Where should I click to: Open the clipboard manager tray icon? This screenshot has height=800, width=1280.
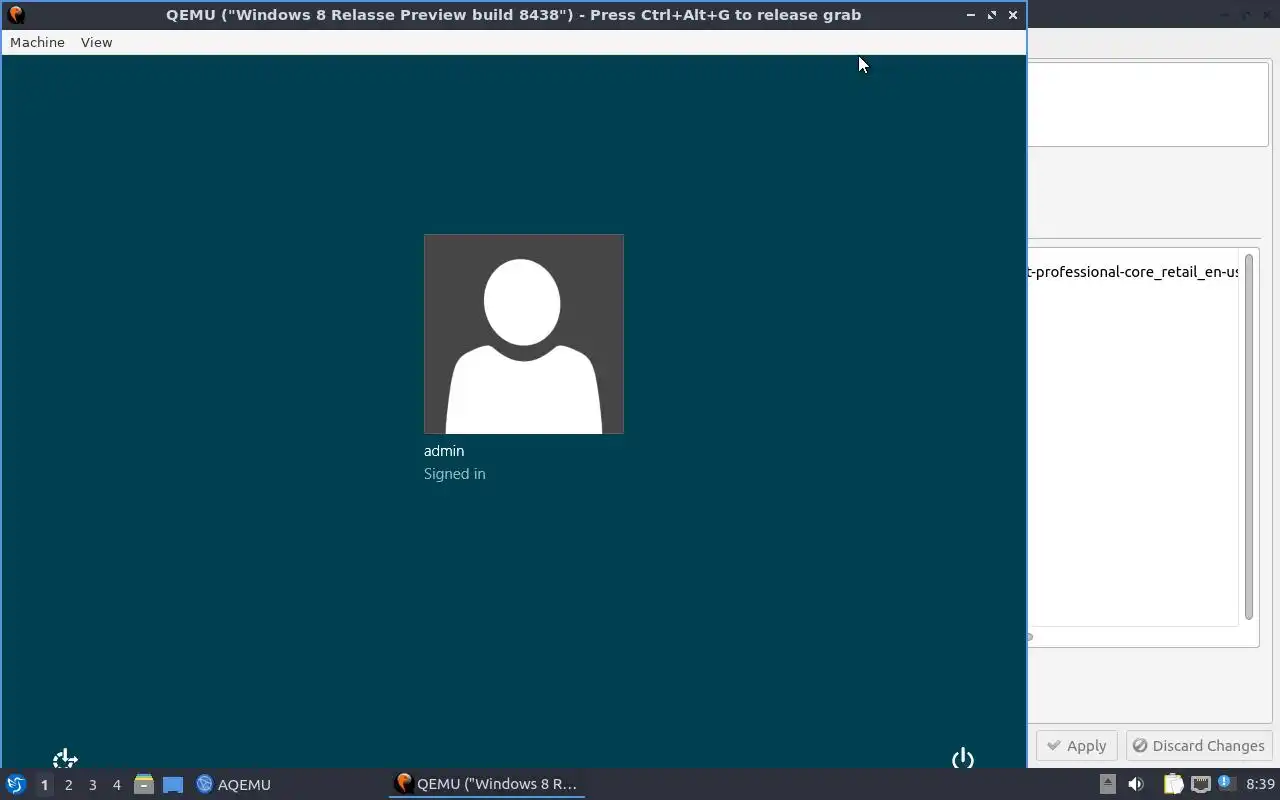[x=1173, y=784]
